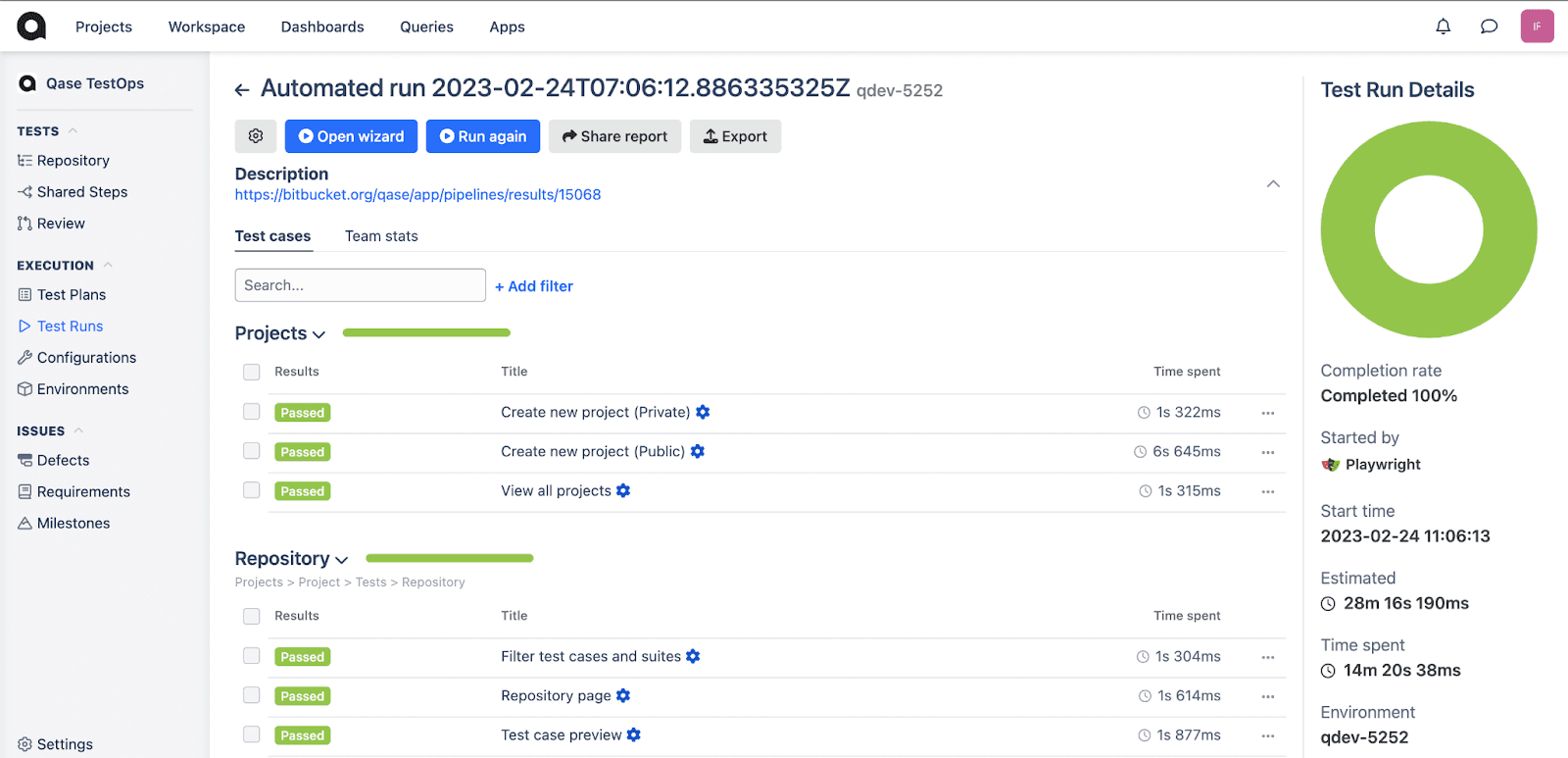
Task: Select all in Projects table header checkbox
Action: pyautogui.click(x=252, y=372)
